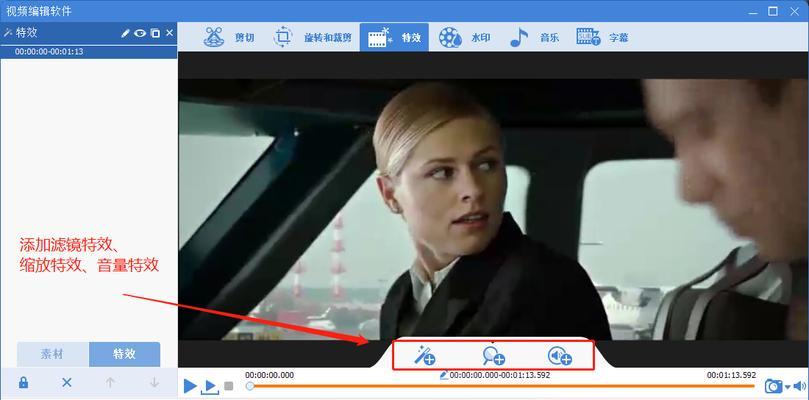Close the 视频编辑软件 window
This screenshot has height=400, width=809.
click(x=793, y=11)
